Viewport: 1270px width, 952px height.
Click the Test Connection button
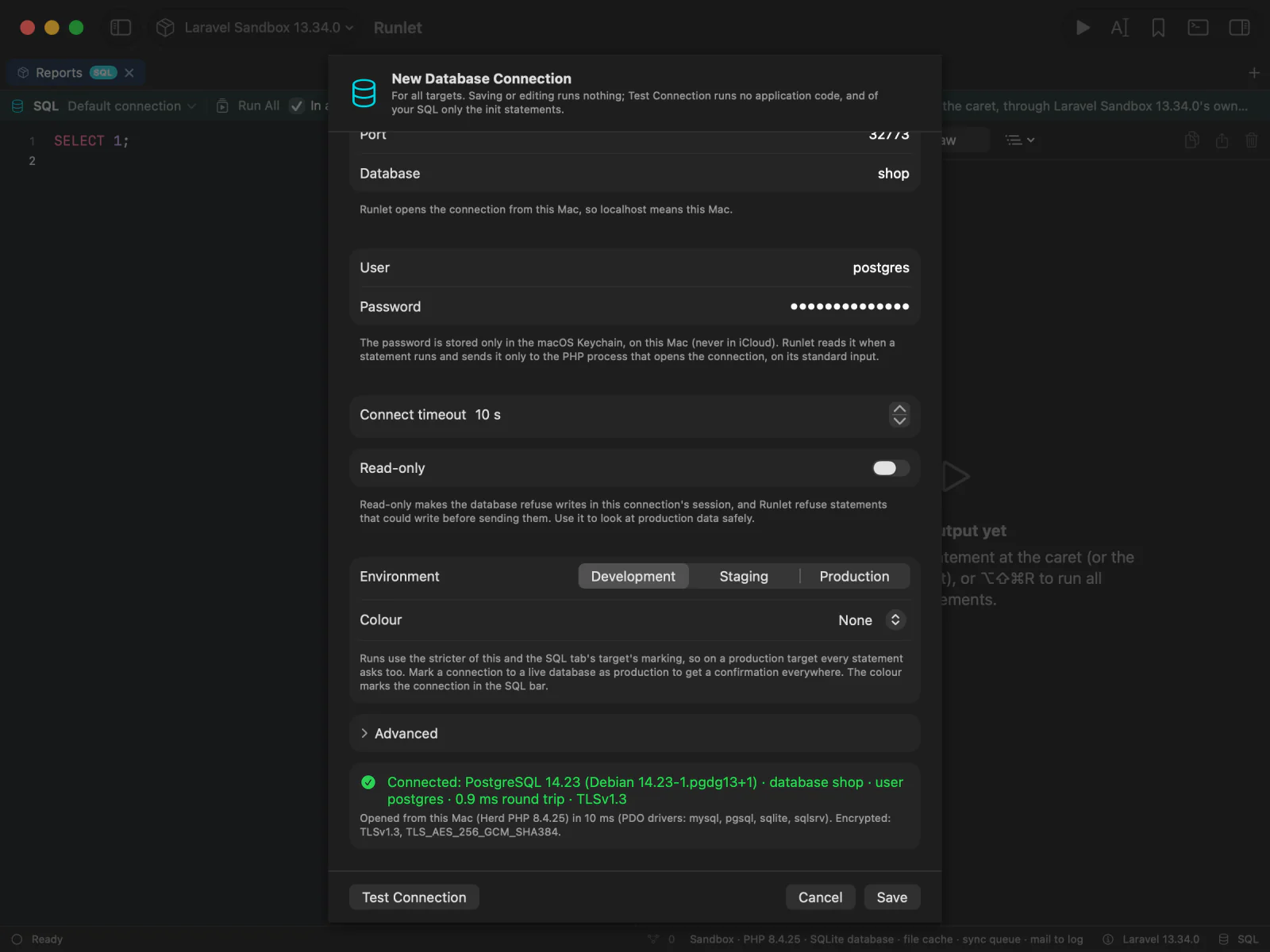coord(414,897)
